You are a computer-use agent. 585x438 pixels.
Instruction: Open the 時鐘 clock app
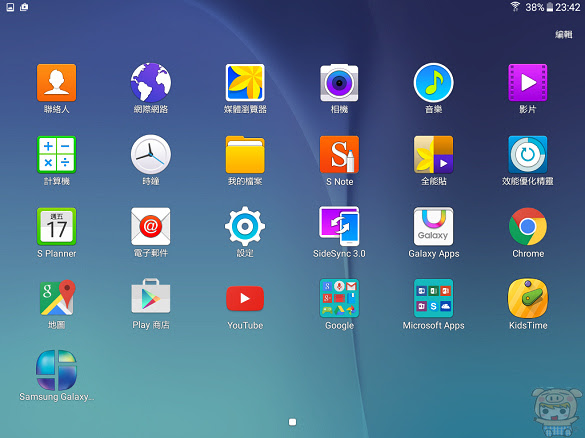click(x=151, y=154)
